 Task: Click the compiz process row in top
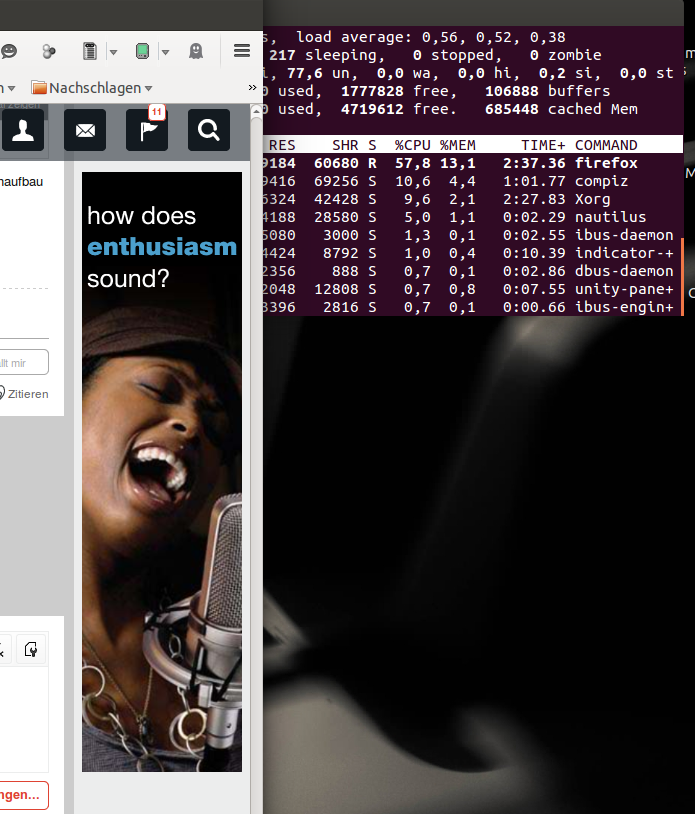[473, 181]
